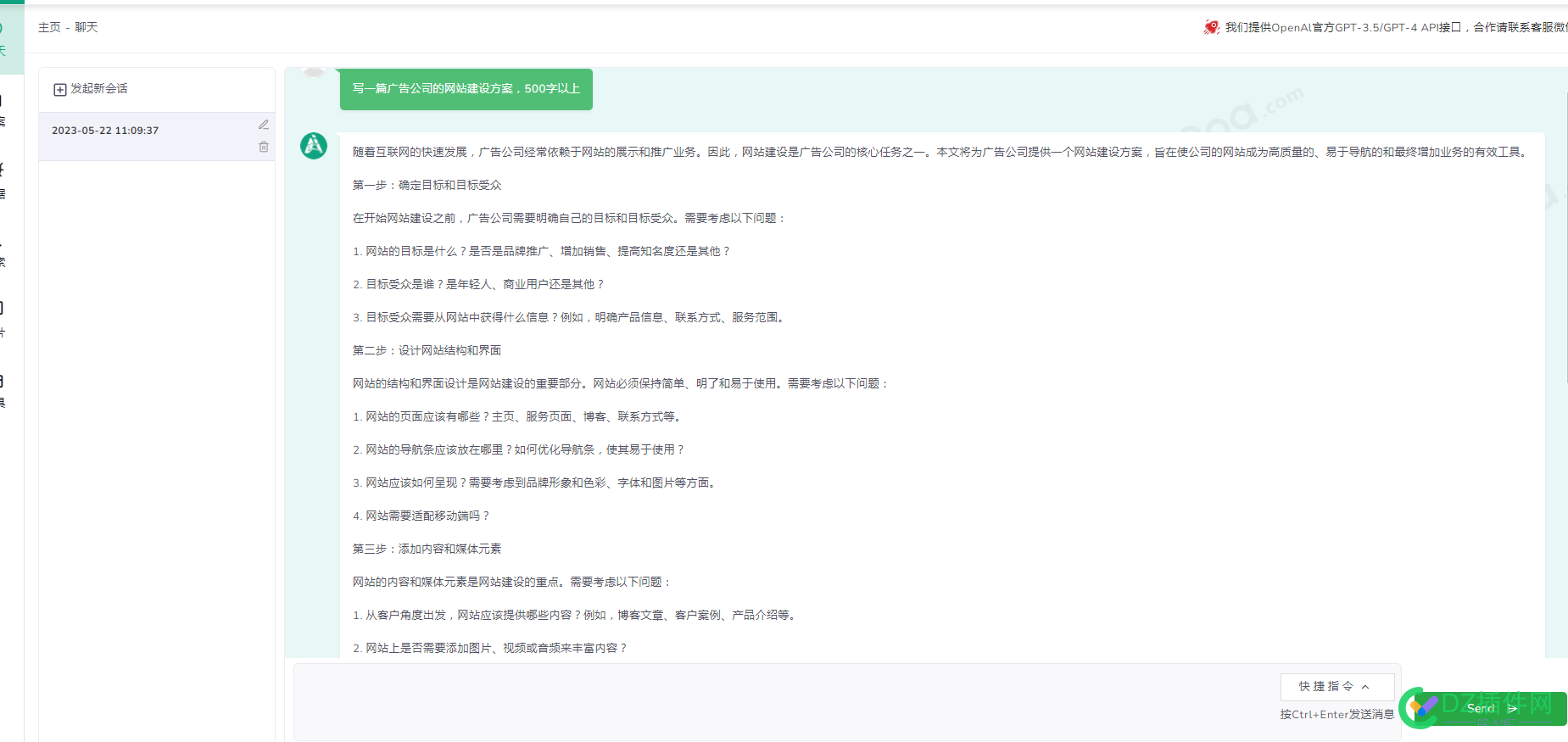Click the green AI assistant avatar

point(314,146)
